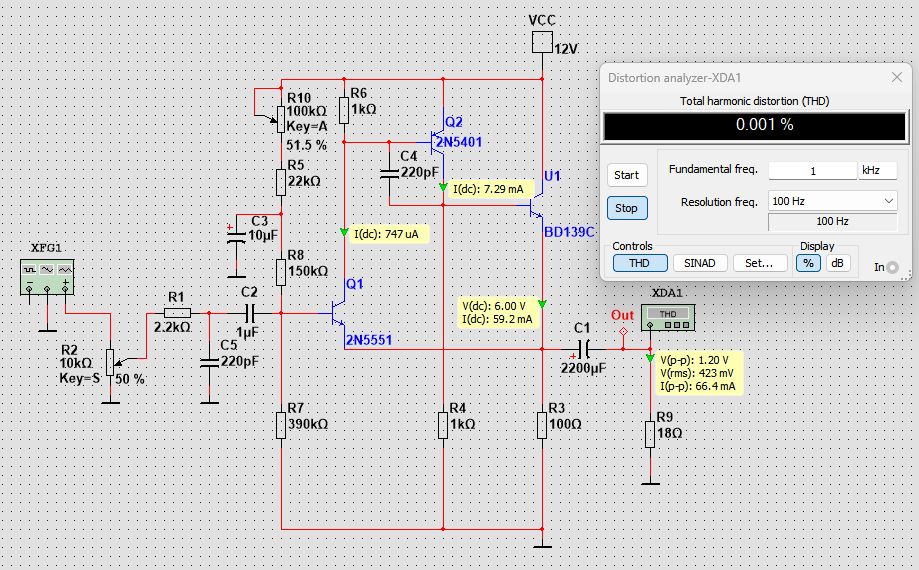Select resistor R1 2.2kΩ

(178, 313)
